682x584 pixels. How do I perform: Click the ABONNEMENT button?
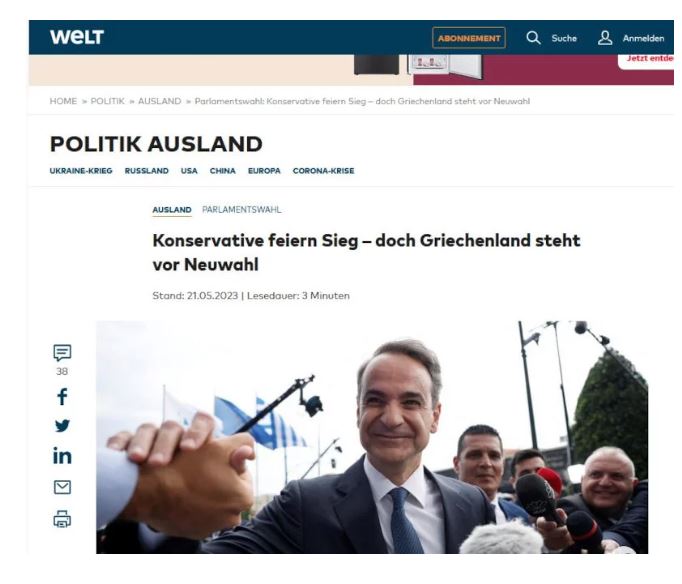(x=469, y=38)
